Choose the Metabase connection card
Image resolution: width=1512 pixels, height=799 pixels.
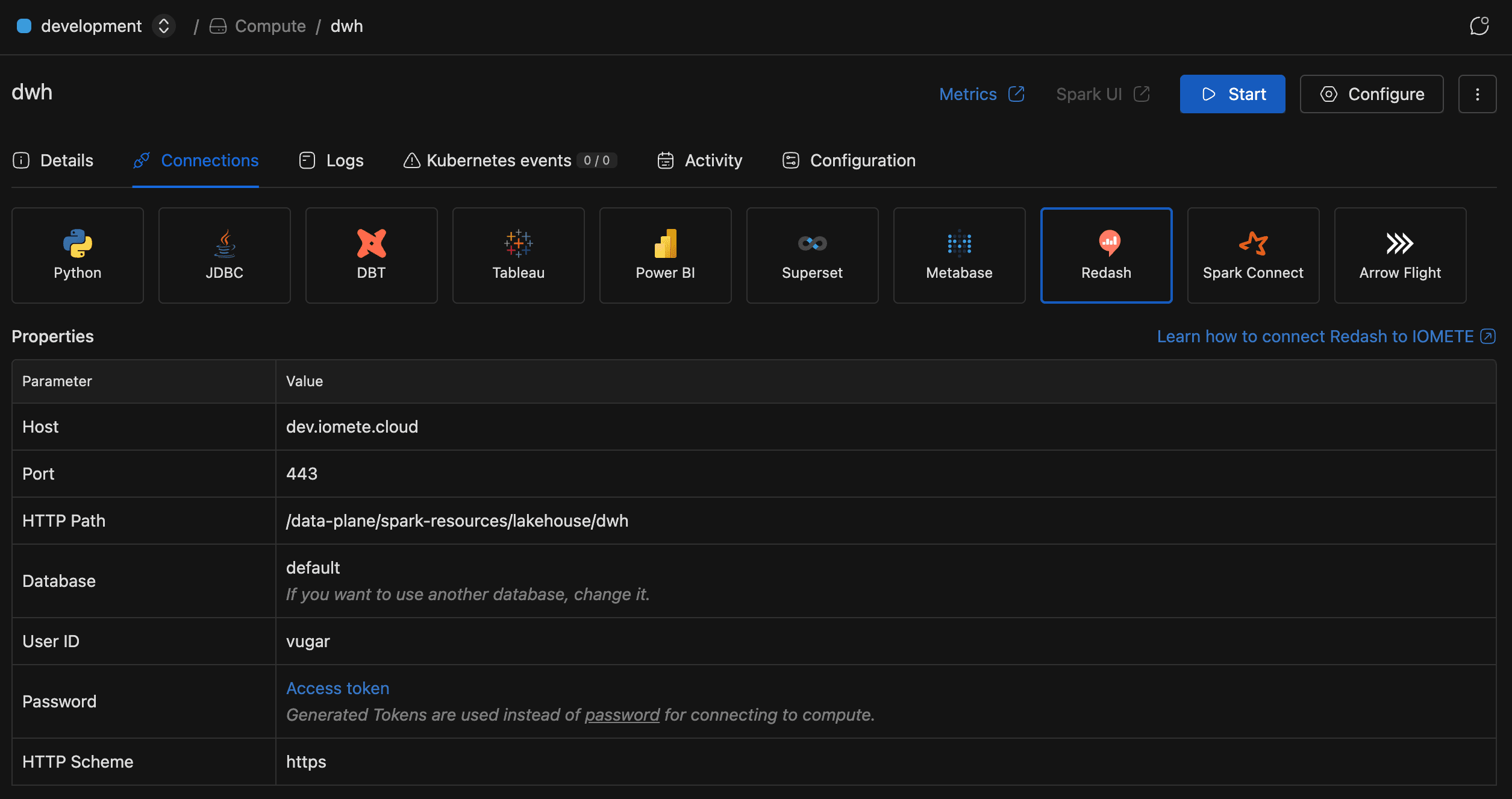pyautogui.click(x=959, y=255)
